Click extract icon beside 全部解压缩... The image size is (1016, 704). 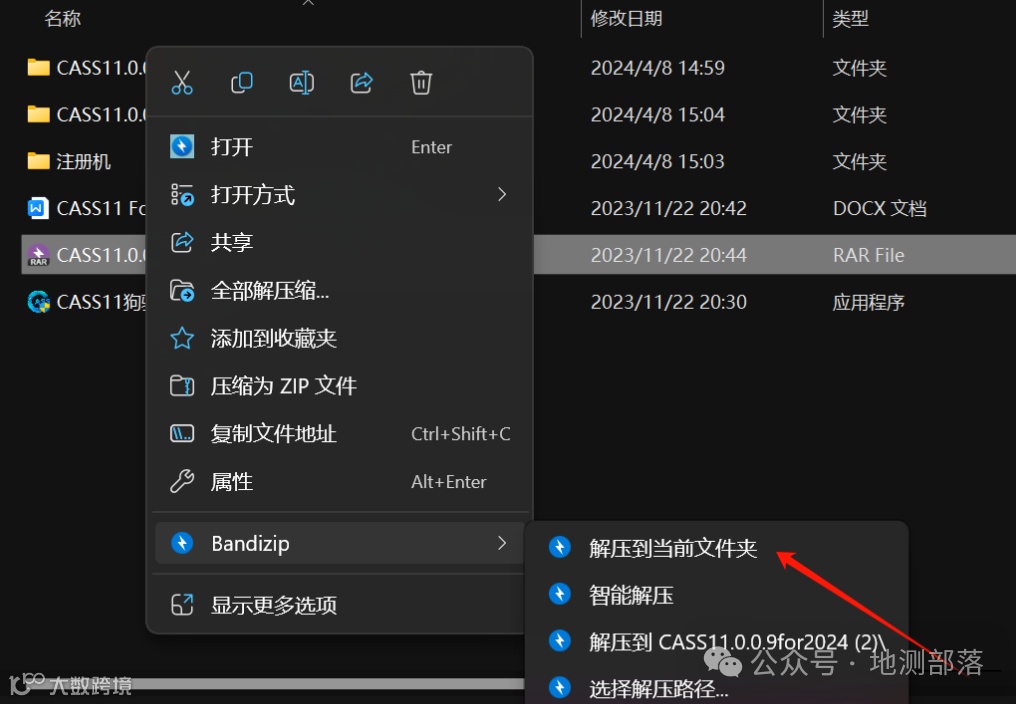point(182,290)
